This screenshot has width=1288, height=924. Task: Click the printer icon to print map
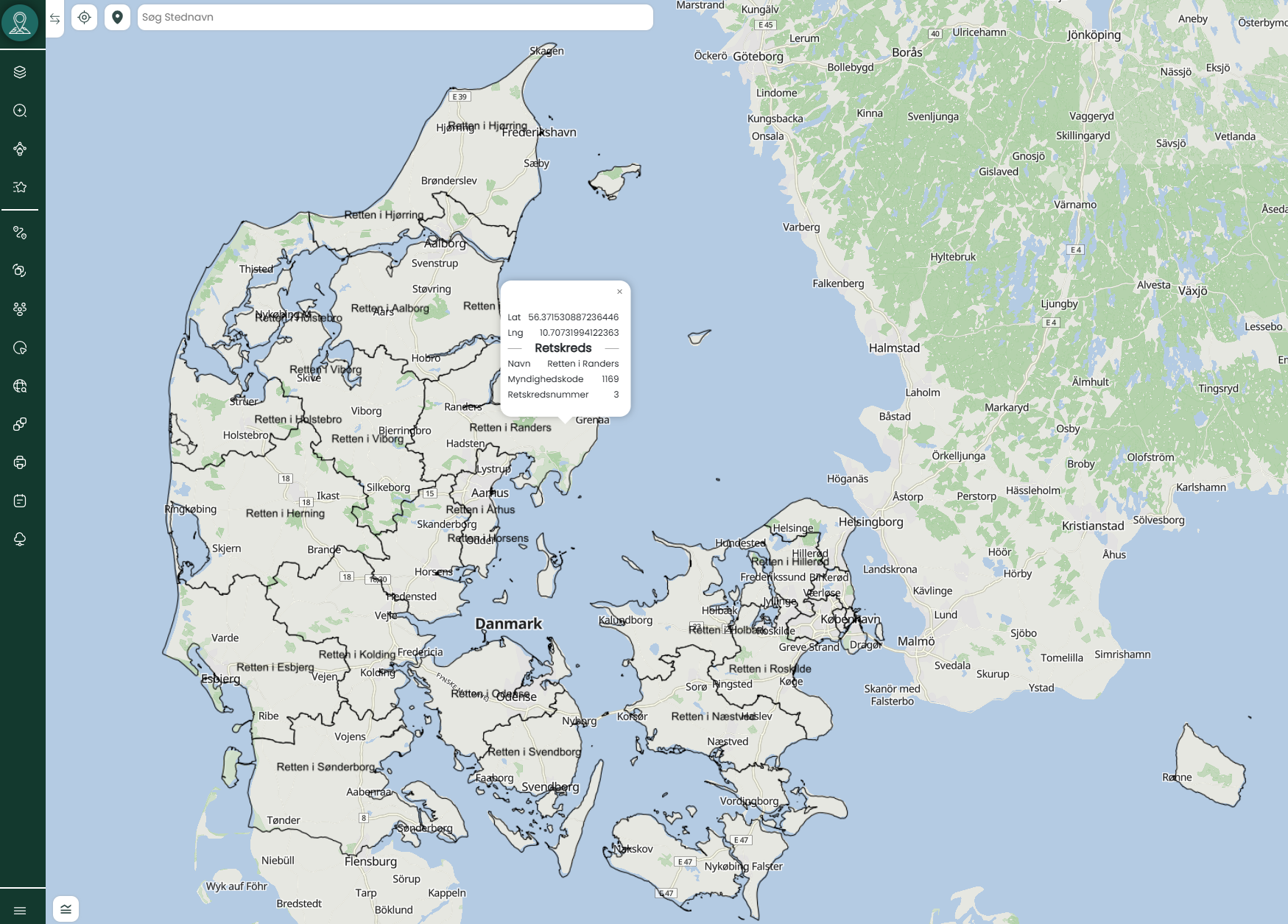click(x=20, y=462)
